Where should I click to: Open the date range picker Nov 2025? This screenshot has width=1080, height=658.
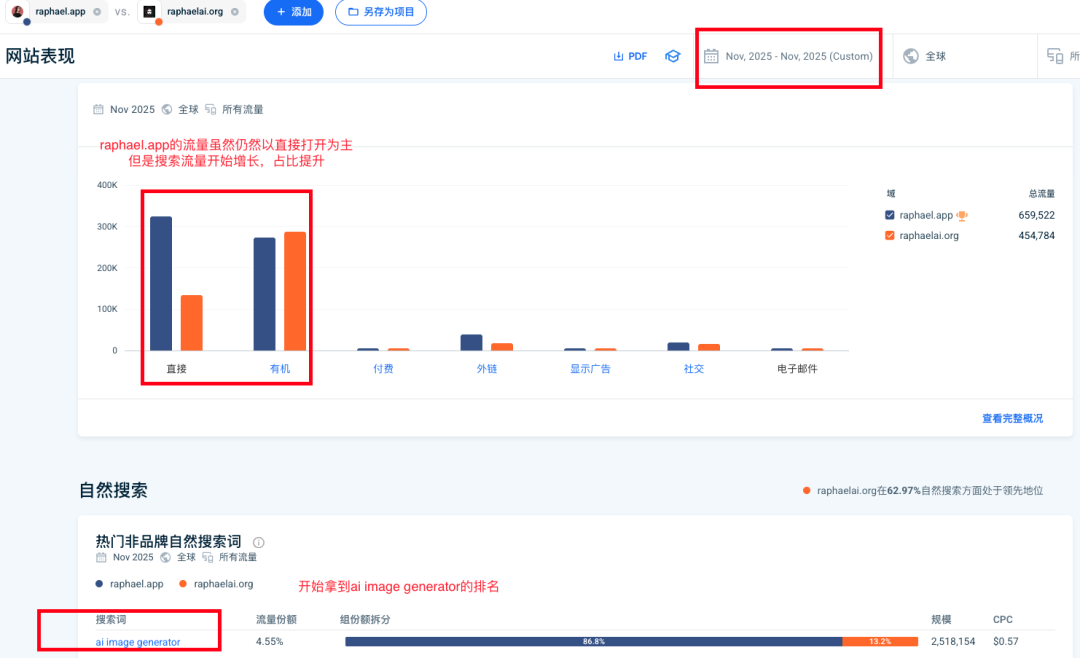pyautogui.click(x=789, y=56)
